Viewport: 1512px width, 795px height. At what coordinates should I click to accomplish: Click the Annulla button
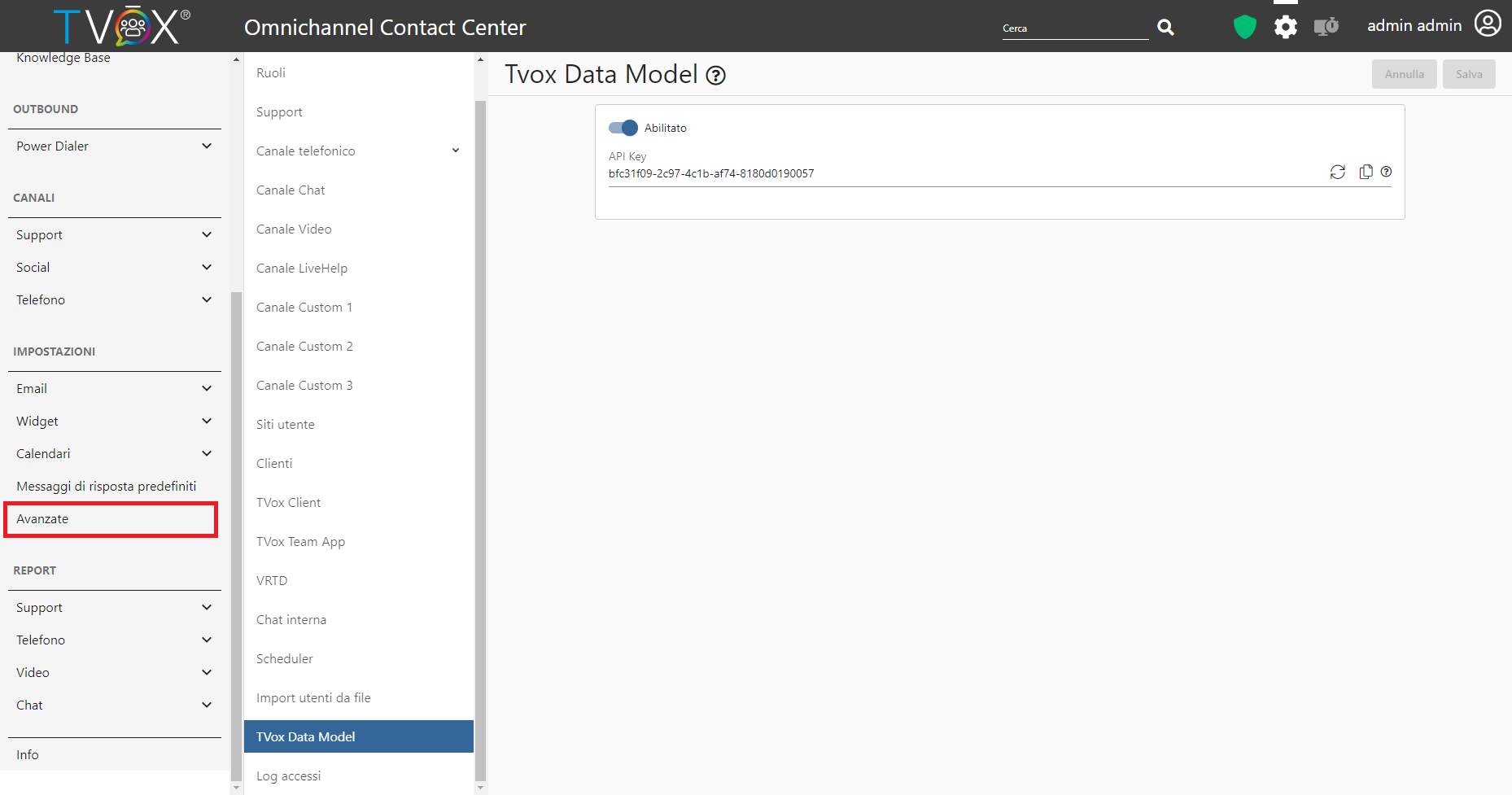click(1404, 74)
